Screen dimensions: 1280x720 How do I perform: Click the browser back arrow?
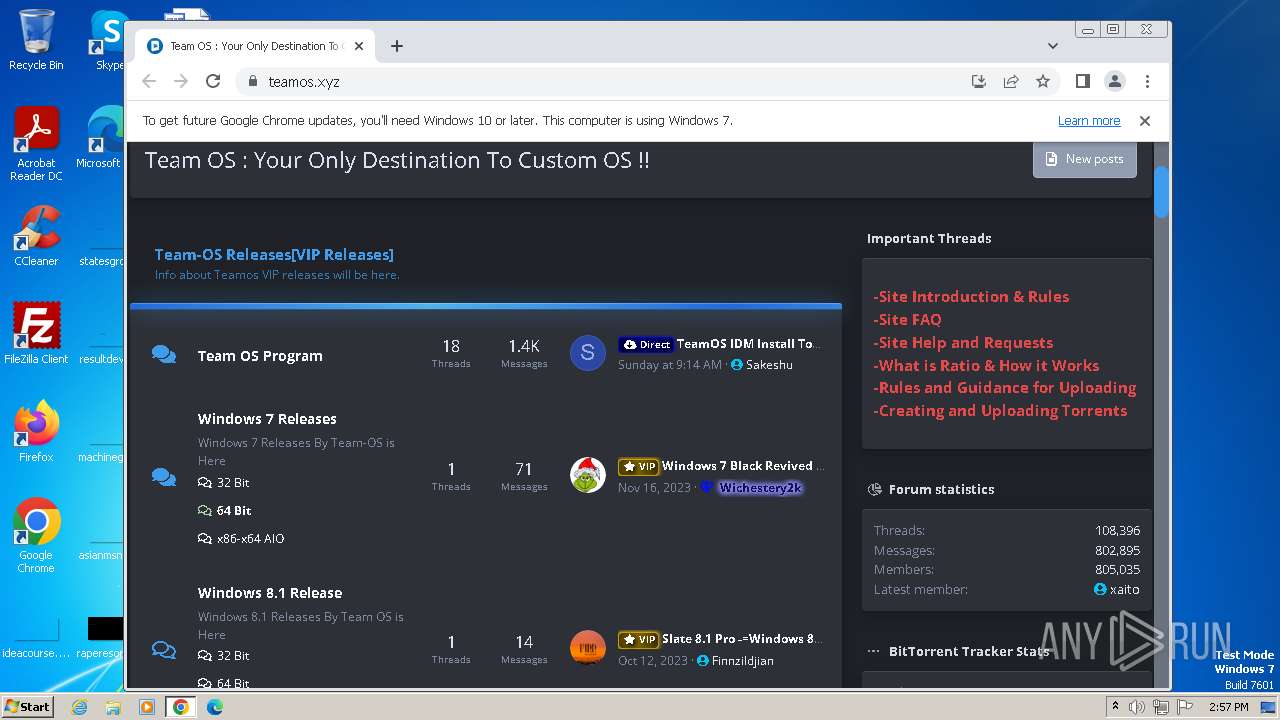point(149,81)
